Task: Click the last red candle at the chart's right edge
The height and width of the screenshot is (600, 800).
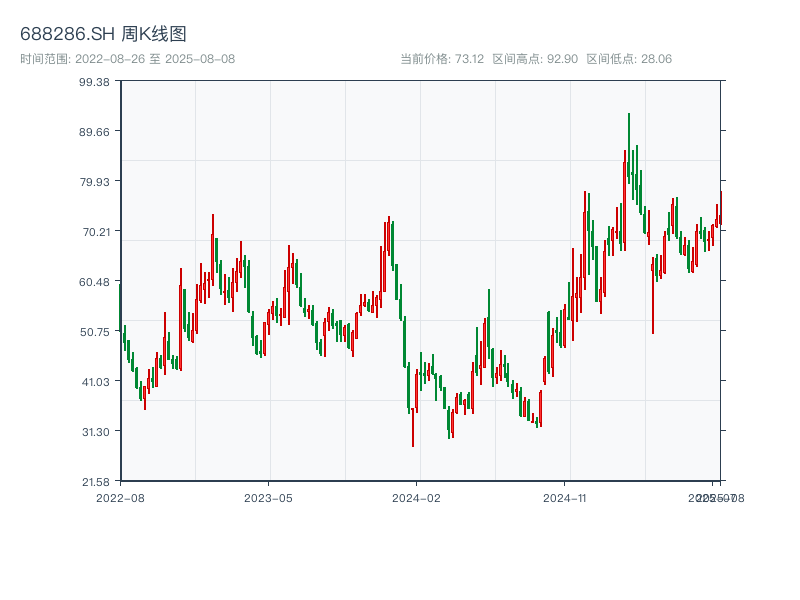Action: click(721, 208)
